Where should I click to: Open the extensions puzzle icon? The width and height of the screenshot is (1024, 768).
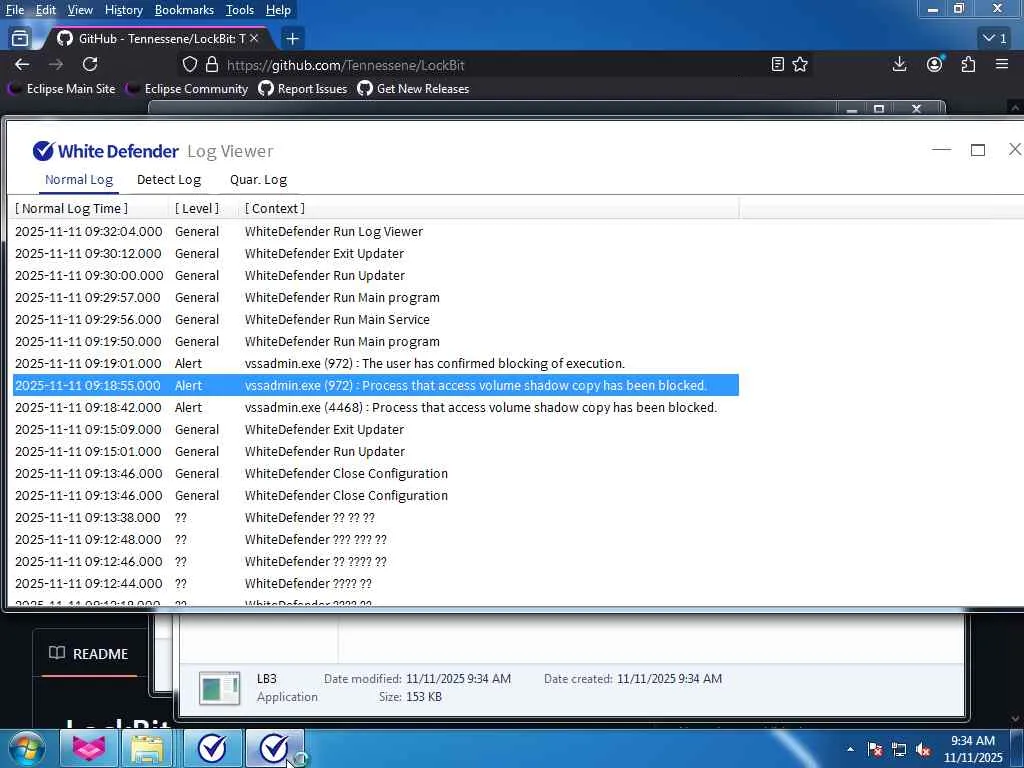tap(968, 64)
